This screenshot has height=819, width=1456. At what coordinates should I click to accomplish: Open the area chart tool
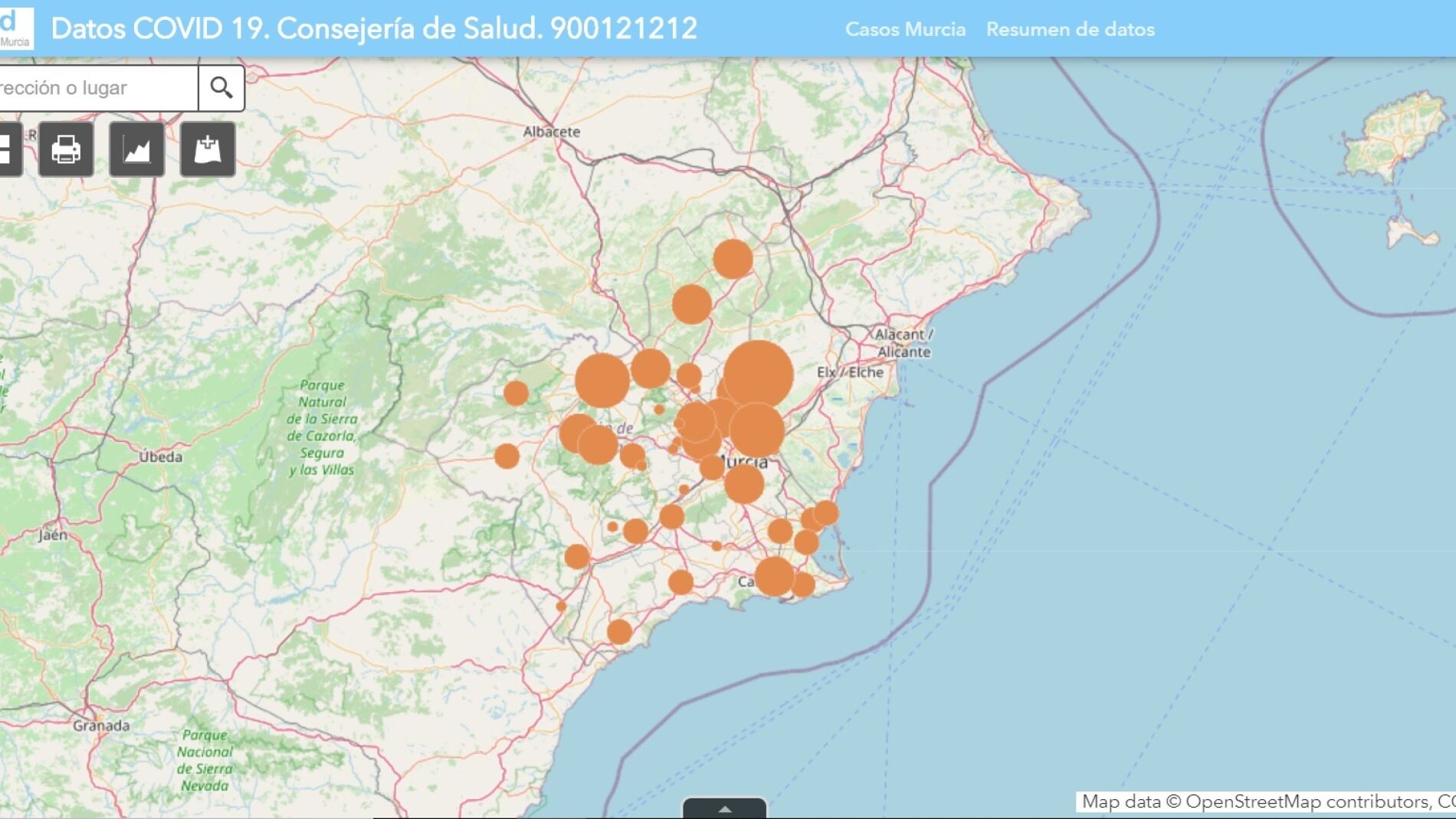[136, 149]
